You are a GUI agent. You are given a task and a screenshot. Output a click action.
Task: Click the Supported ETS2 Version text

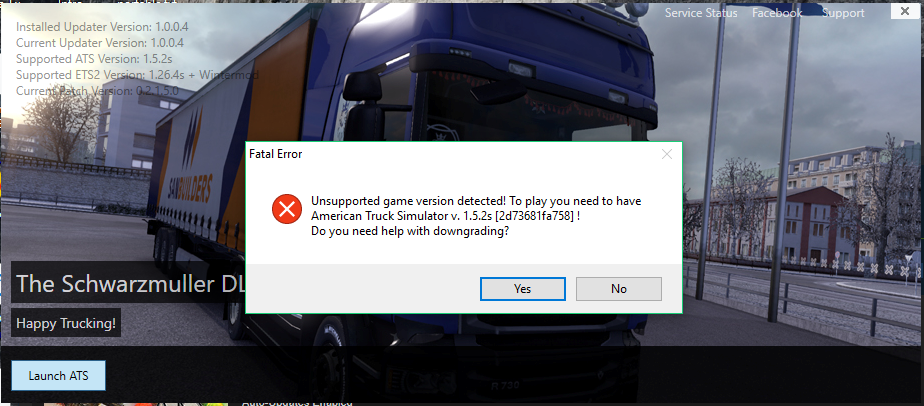click(137, 75)
